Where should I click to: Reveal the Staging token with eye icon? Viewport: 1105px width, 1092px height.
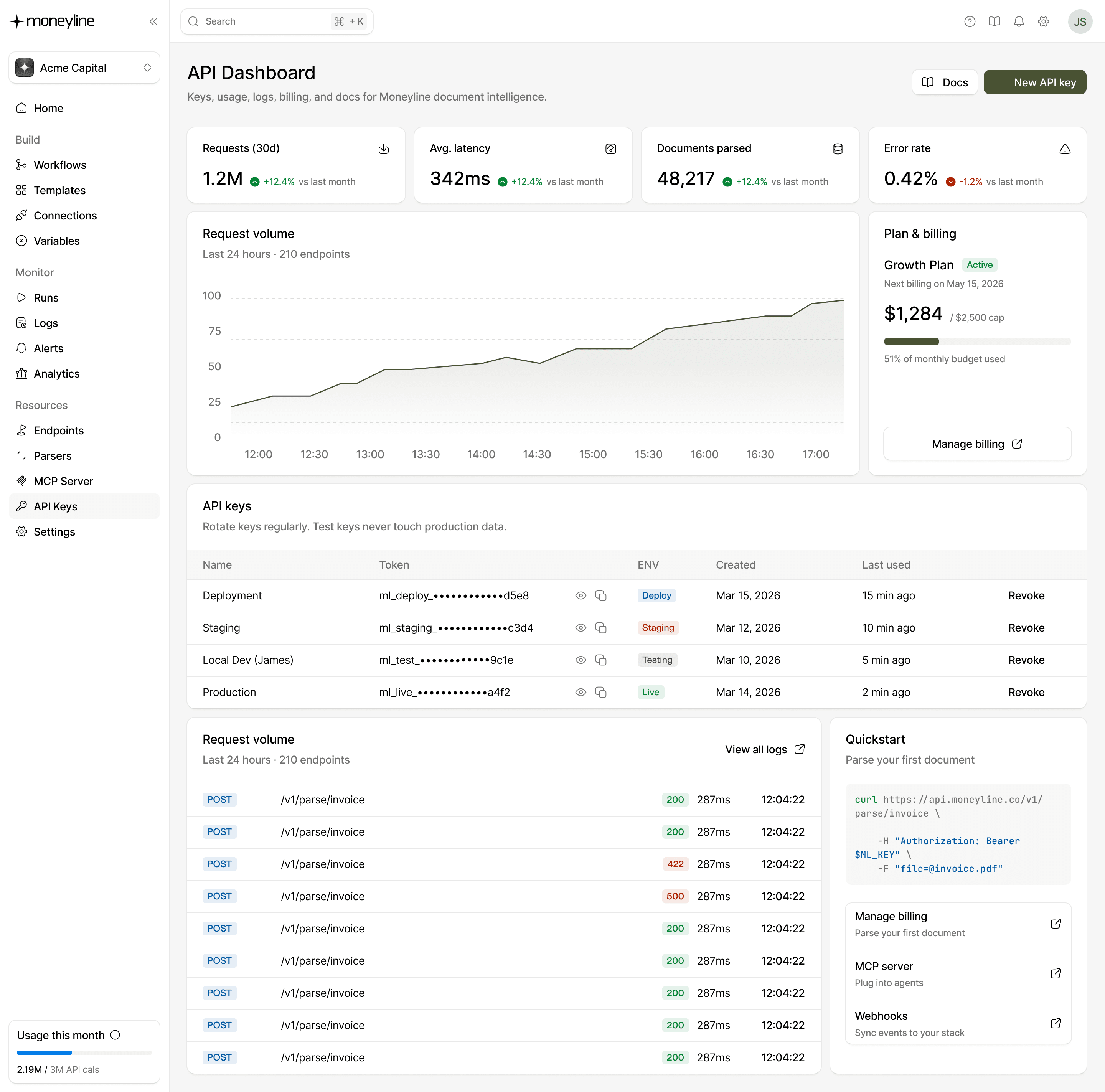[x=581, y=627]
